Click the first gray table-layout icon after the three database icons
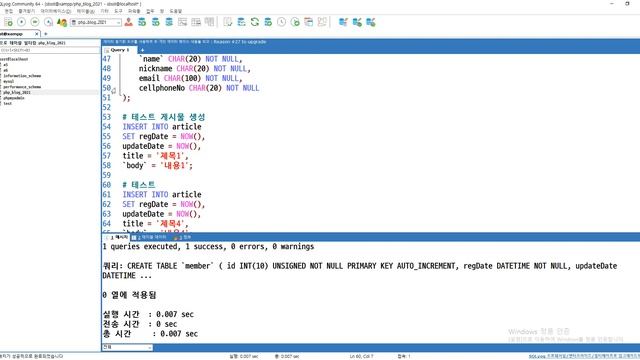Screen dimensions: 640x360 (182, 22)
